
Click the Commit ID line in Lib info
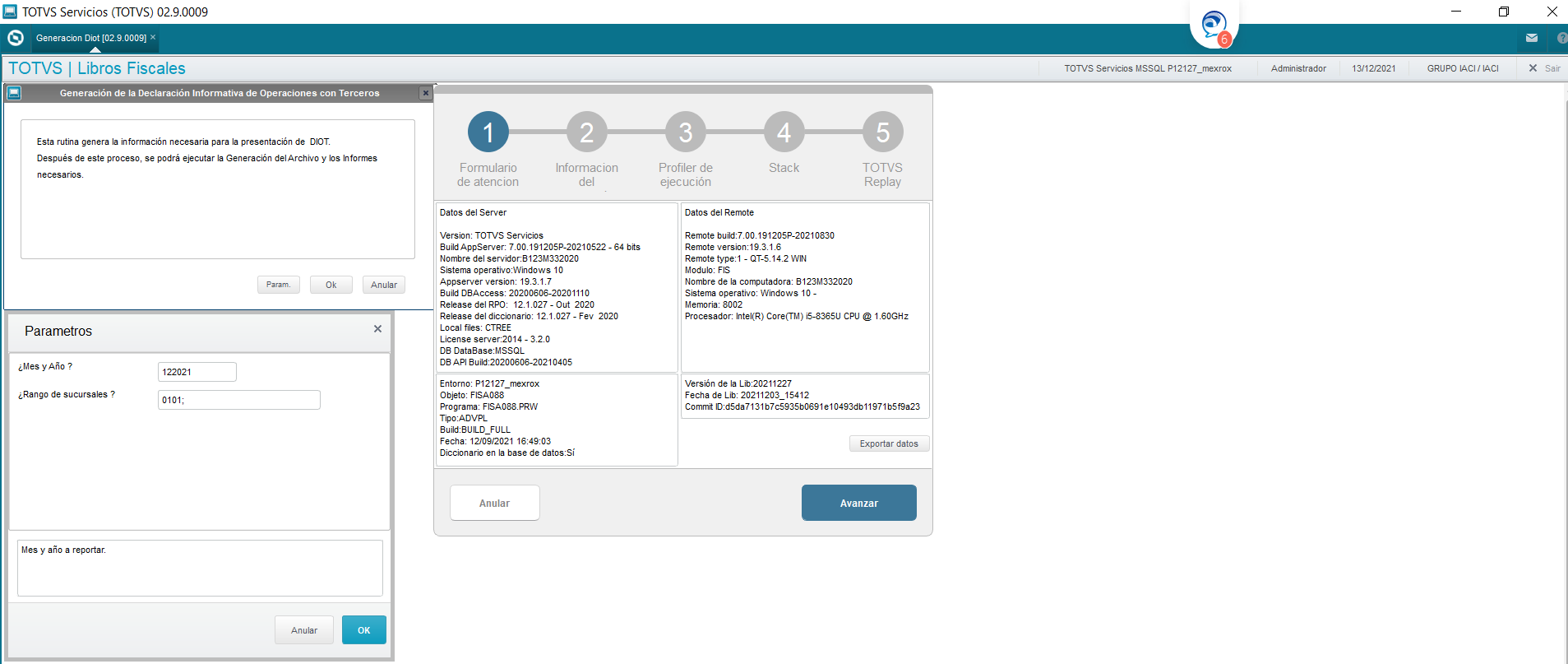tap(803, 406)
